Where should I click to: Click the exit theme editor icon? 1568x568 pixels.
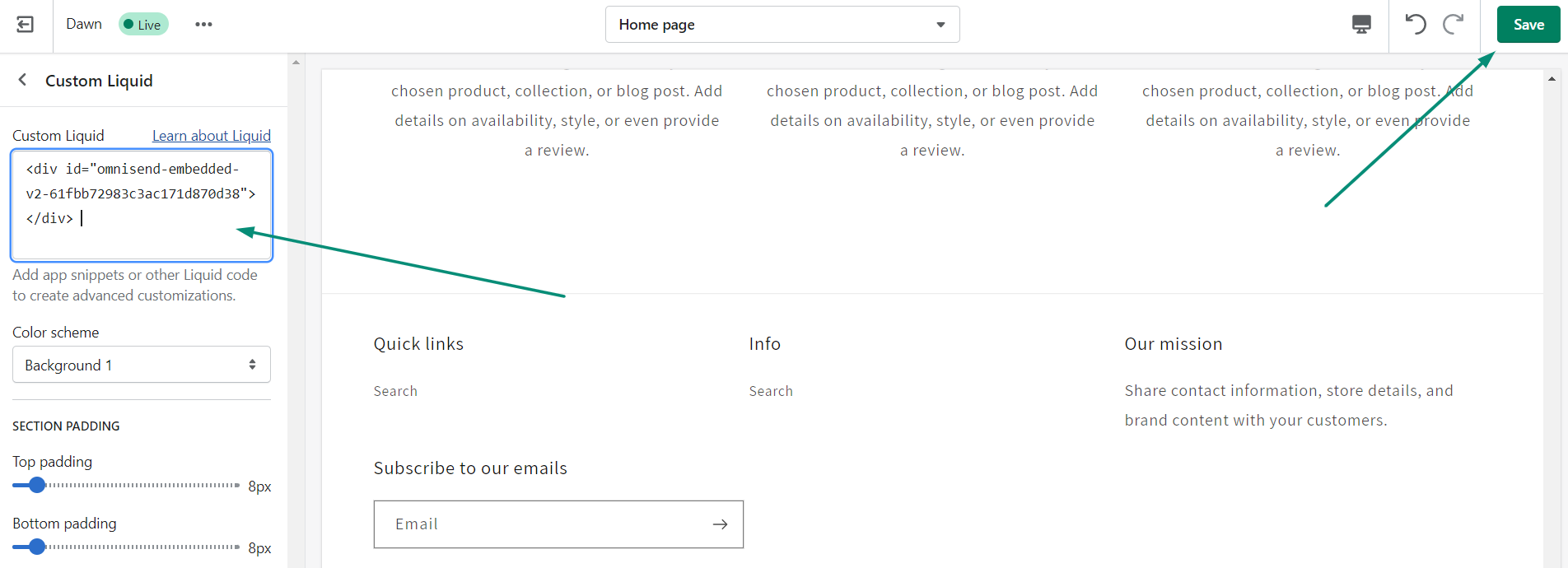[x=25, y=24]
